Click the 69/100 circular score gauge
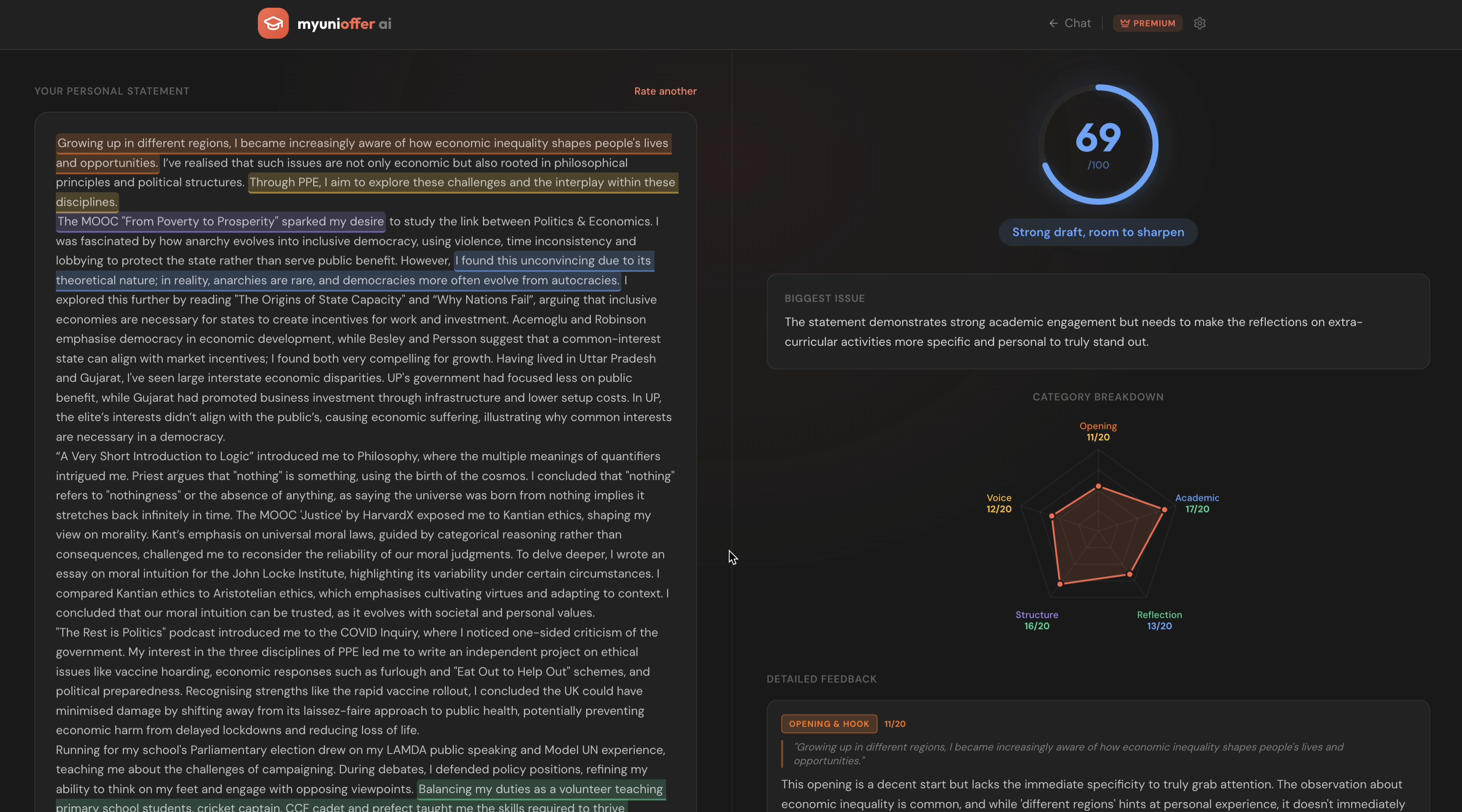 [1098, 145]
